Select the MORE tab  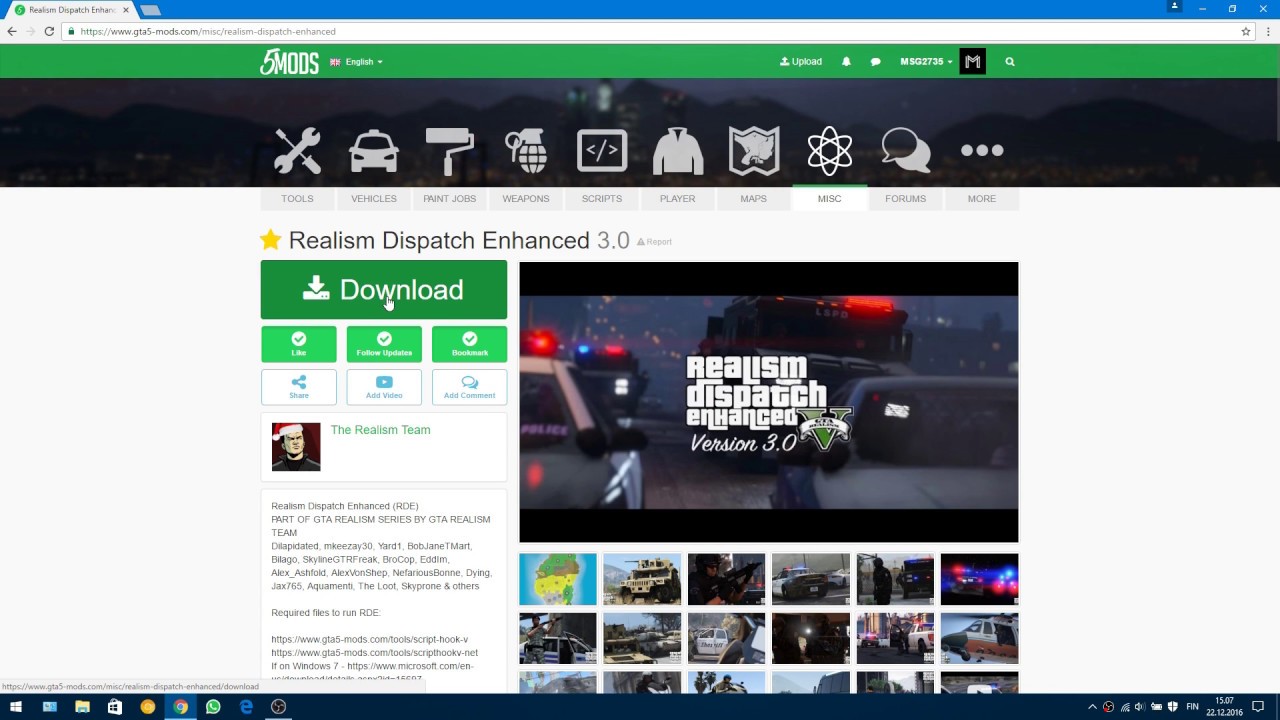982,199
